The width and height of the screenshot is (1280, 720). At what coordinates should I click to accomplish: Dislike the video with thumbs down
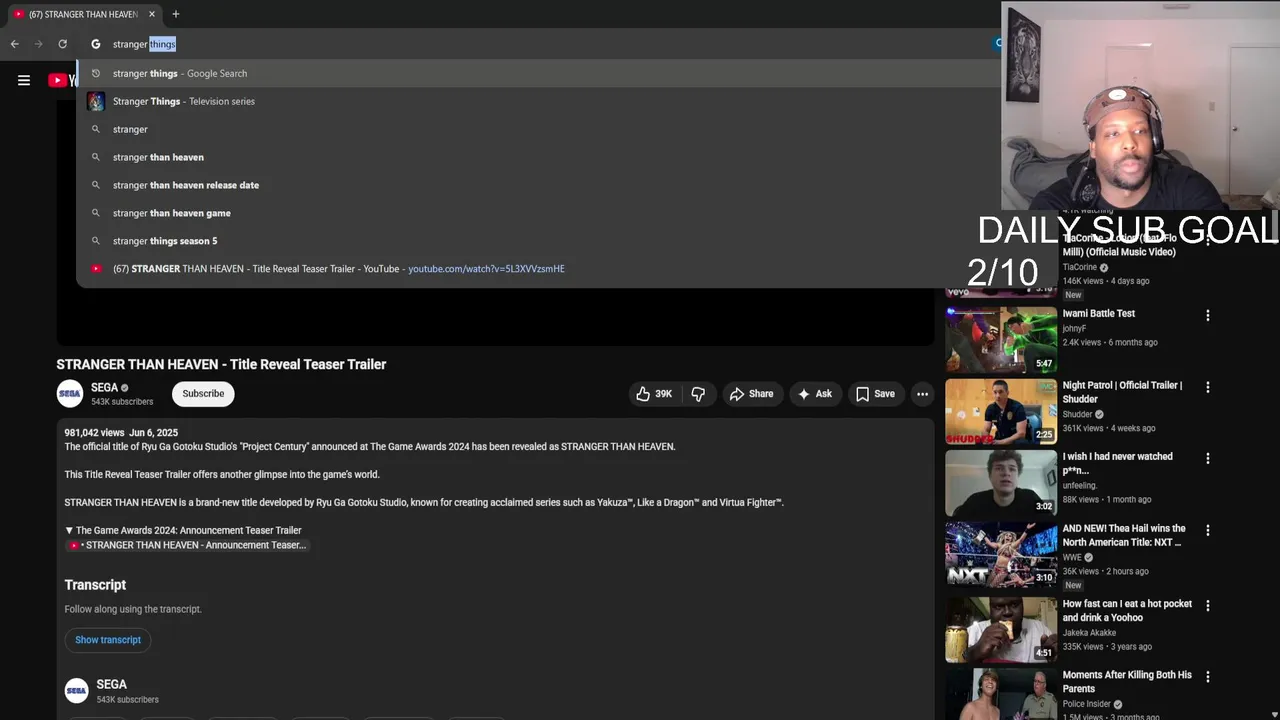698,394
